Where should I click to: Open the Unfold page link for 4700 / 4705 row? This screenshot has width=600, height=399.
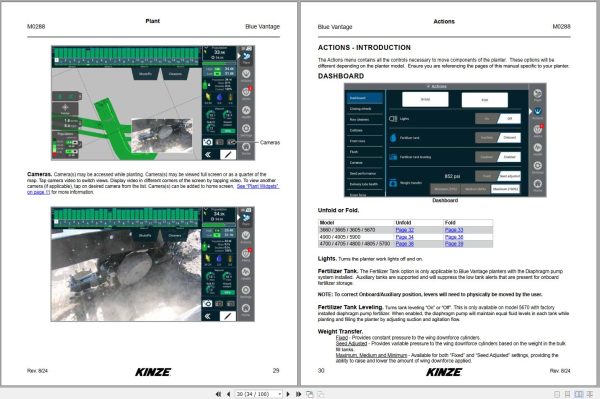tap(404, 244)
